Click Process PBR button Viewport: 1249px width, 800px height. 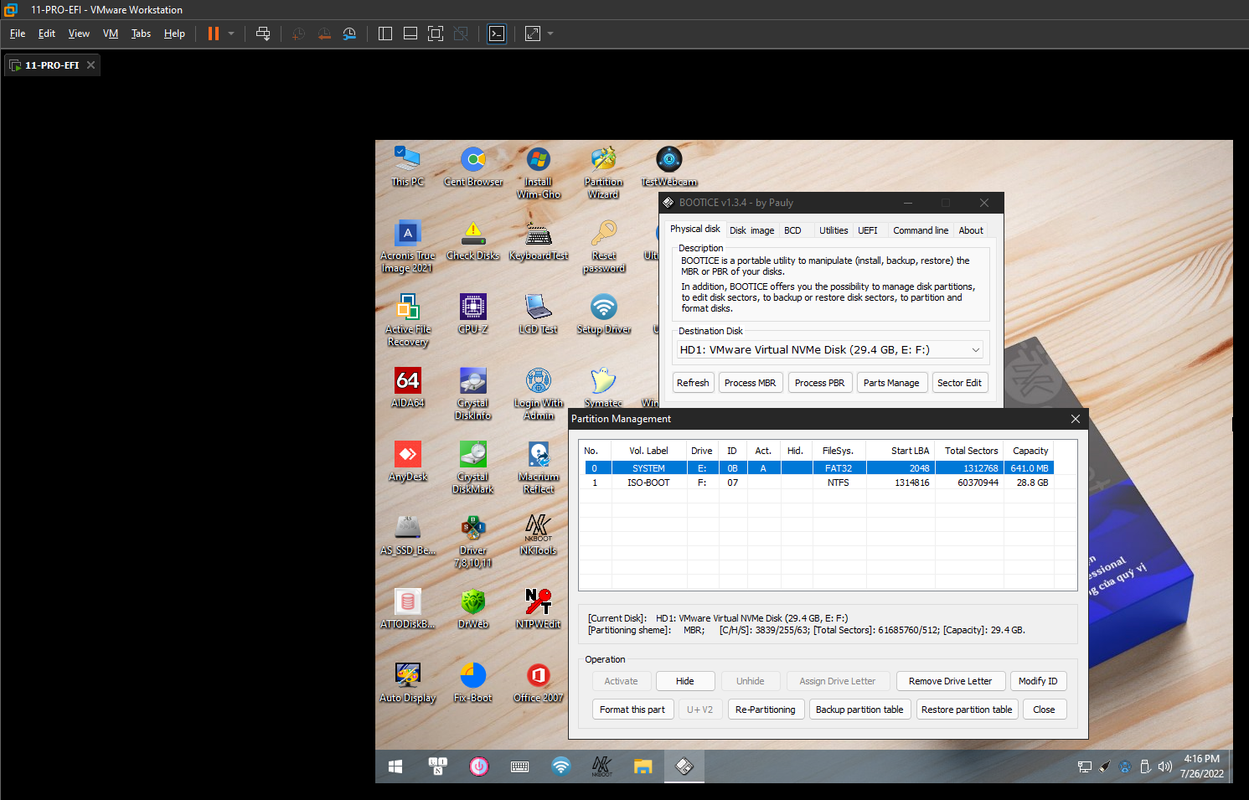coord(819,383)
